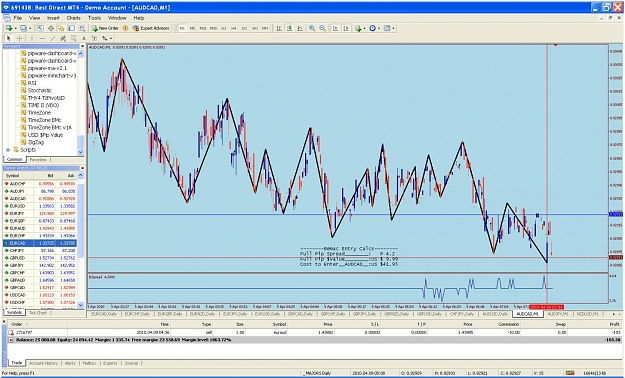Switch chart to candlesticks icon
The height and width of the screenshot is (378, 625).
tap(289, 28)
